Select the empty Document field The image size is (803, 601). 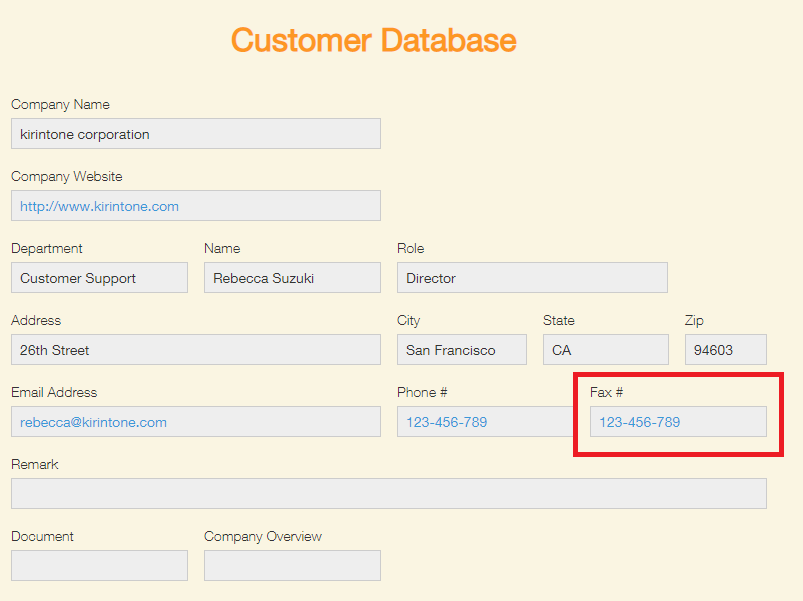tap(99, 565)
